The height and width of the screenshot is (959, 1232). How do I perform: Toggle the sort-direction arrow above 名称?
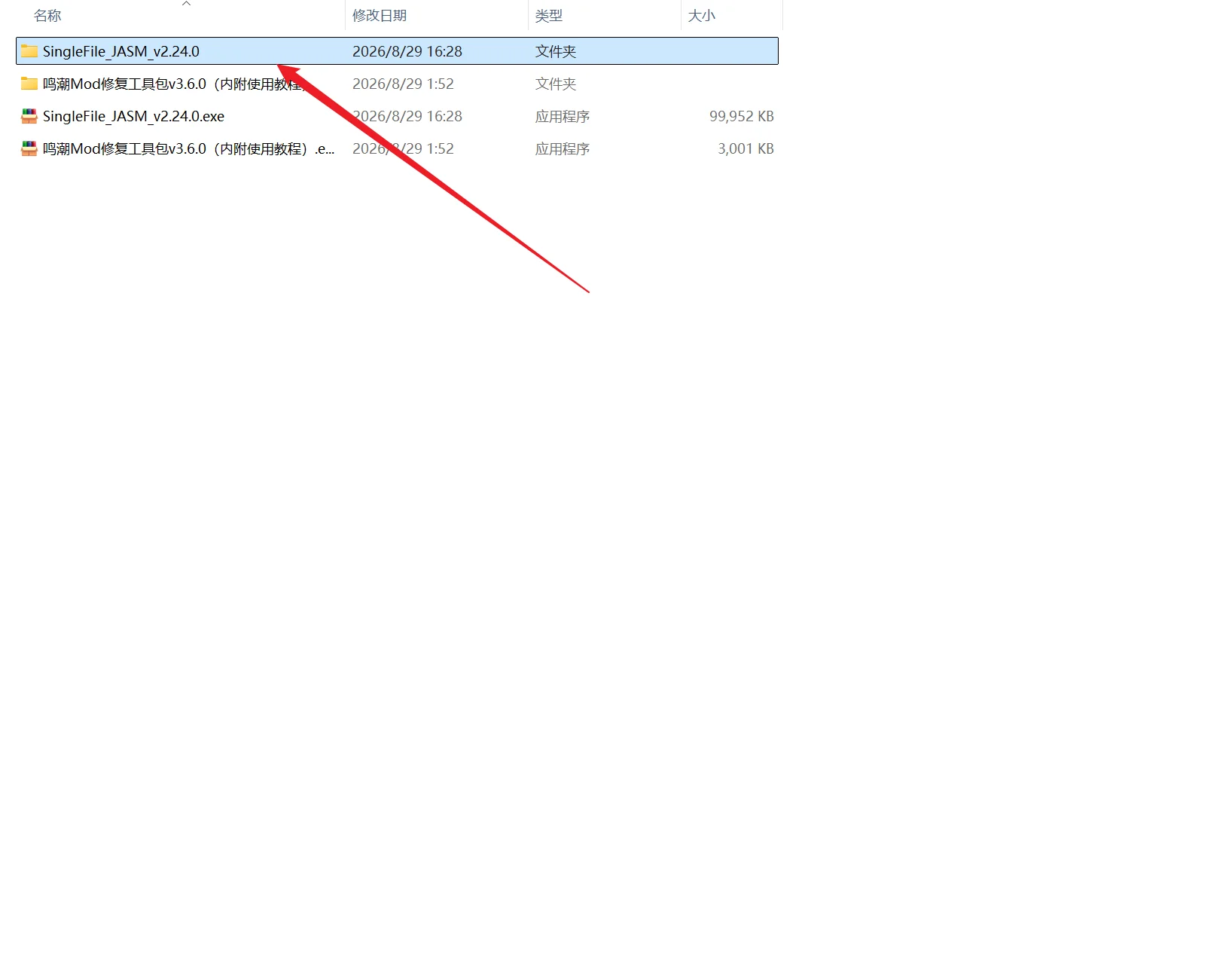click(187, 4)
